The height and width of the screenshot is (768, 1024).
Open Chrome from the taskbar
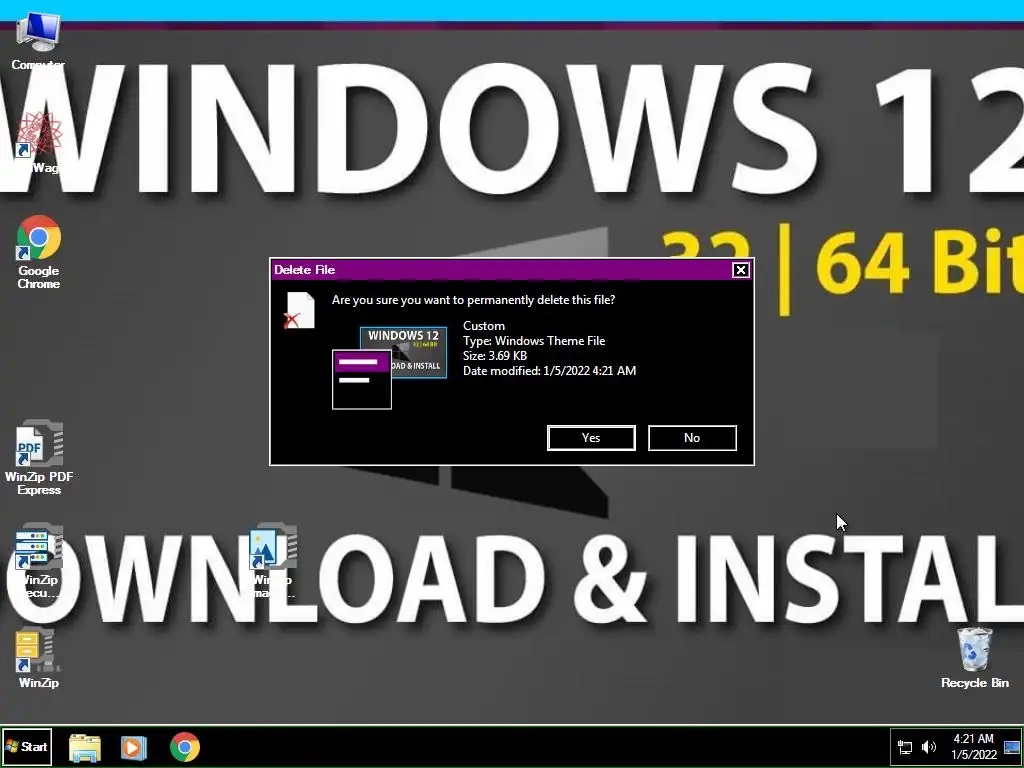click(x=185, y=747)
